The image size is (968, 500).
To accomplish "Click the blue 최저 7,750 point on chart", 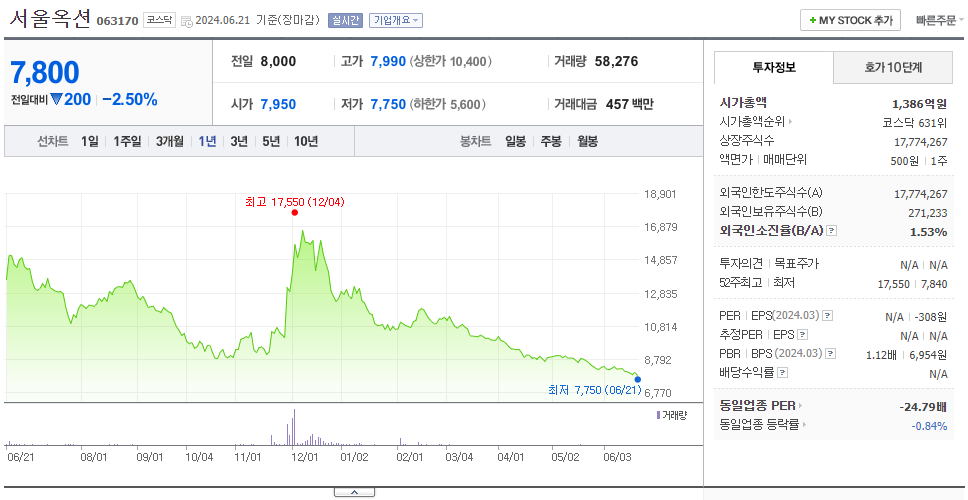I will (x=638, y=379).
